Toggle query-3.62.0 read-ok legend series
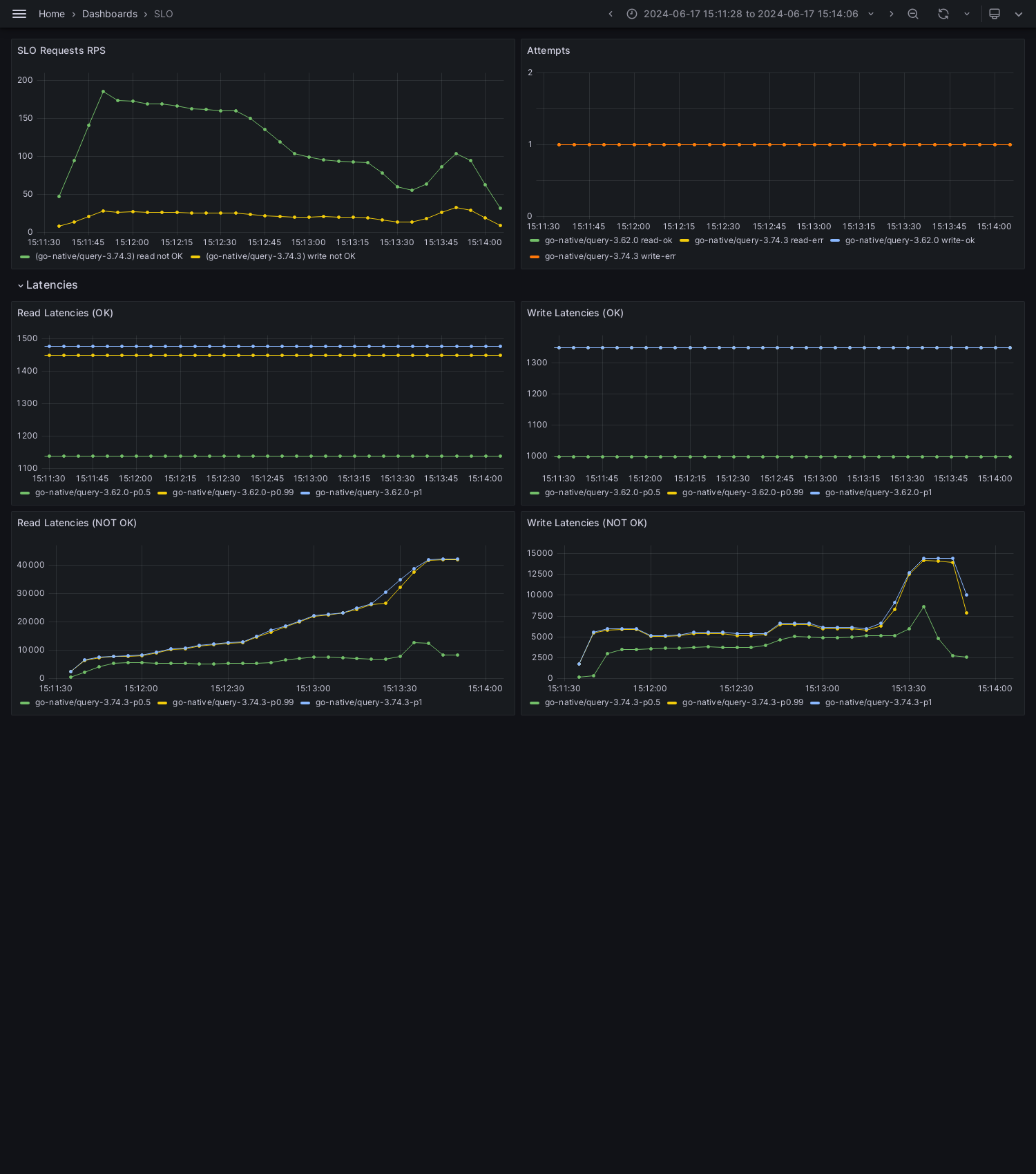The width and height of the screenshot is (1036, 1174). tap(608, 240)
